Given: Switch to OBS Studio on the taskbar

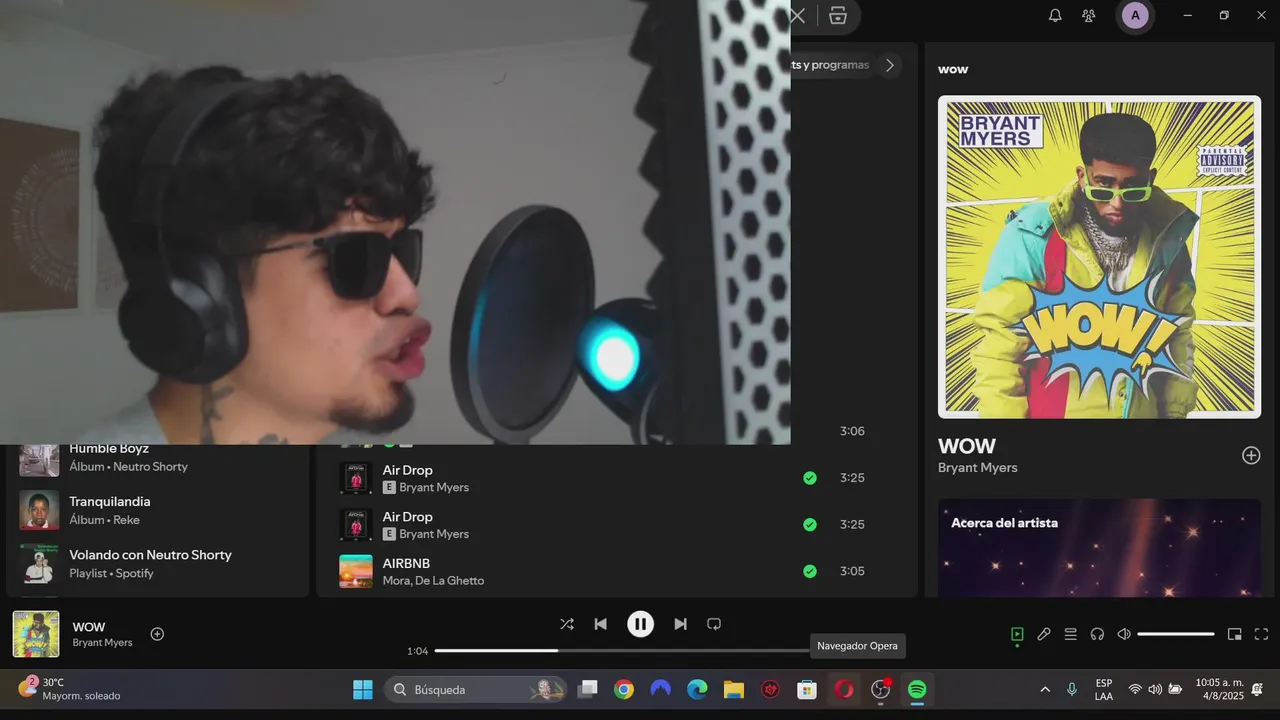Looking at the screenshot, I should [881, 689].
